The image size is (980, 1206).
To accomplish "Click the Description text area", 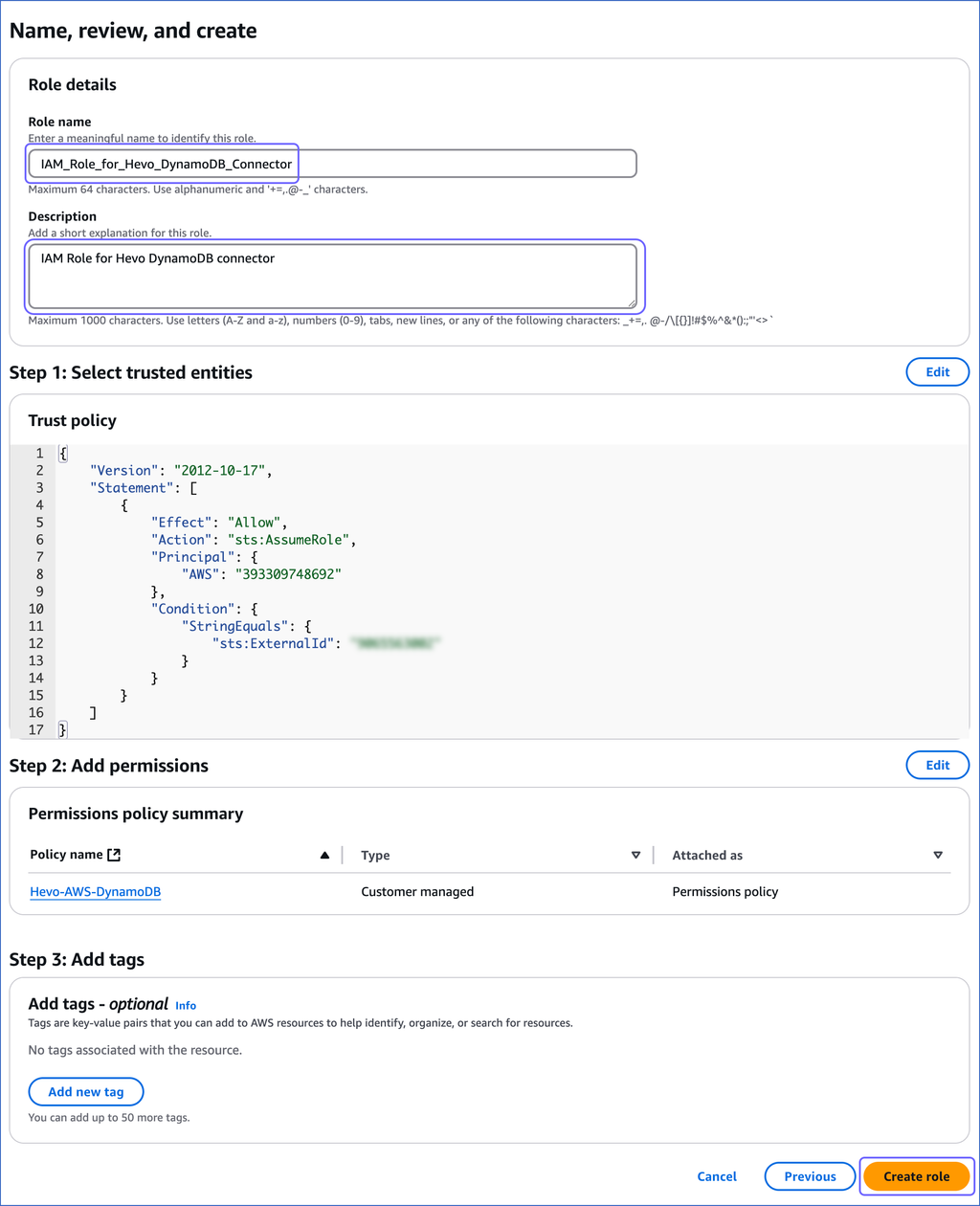I will (x=332, y=276).
